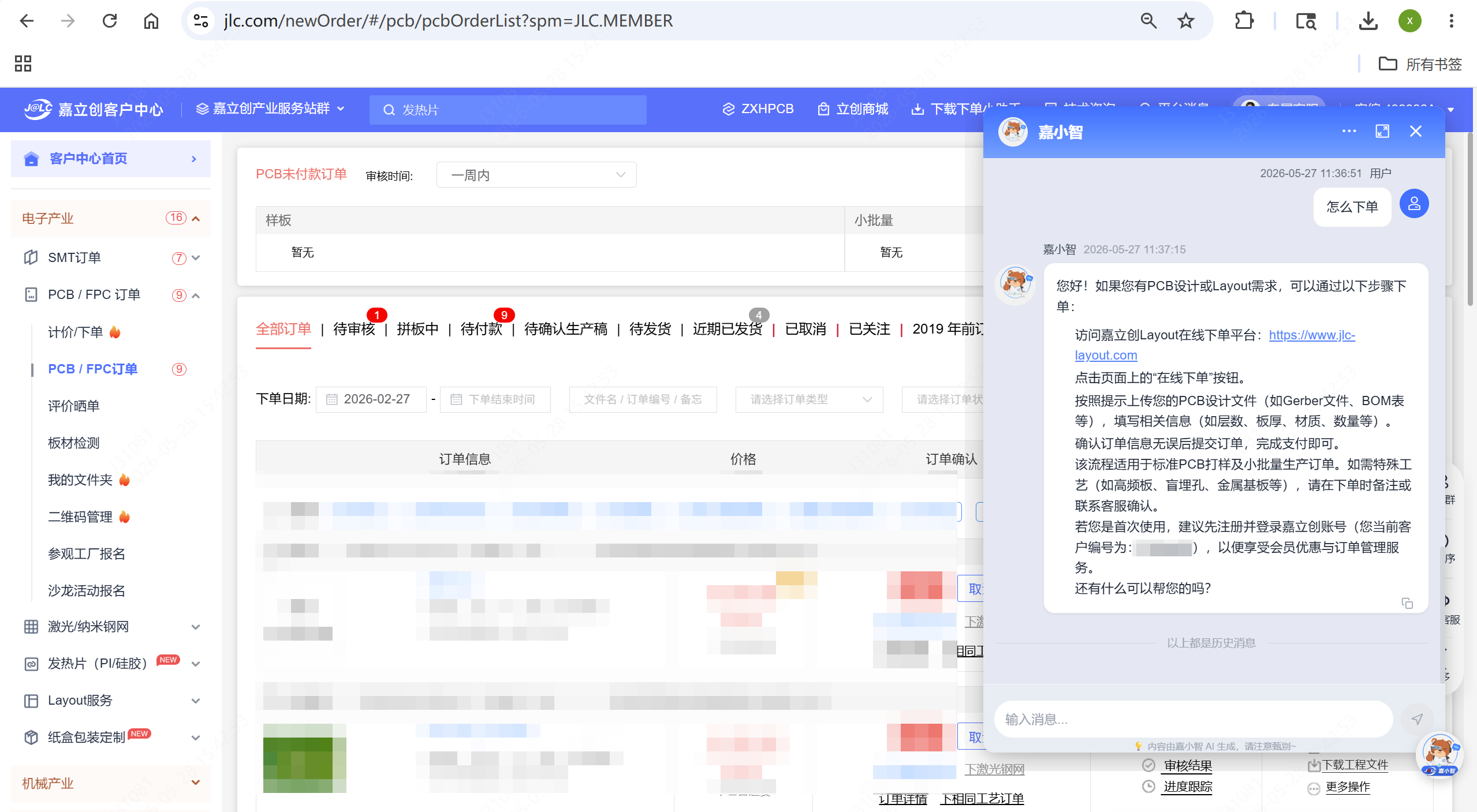
Task: Click the 输入消息 chat input field
Action: click(x=1193, y=719)
